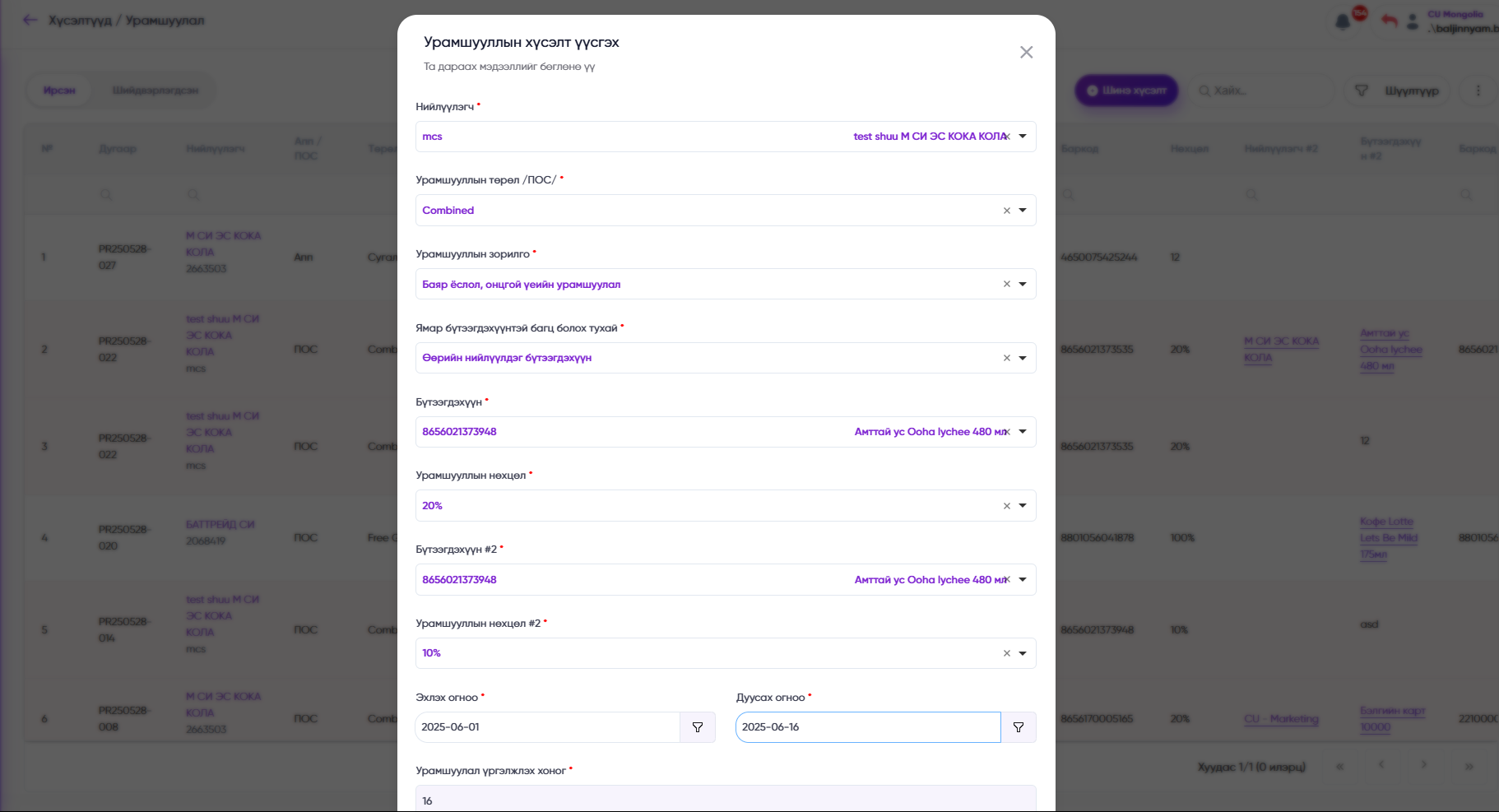The height and width of the screenshot is (812, 1499).
Task: Expand the 20% promotion condition dropdown
Action: (1023, 506)
